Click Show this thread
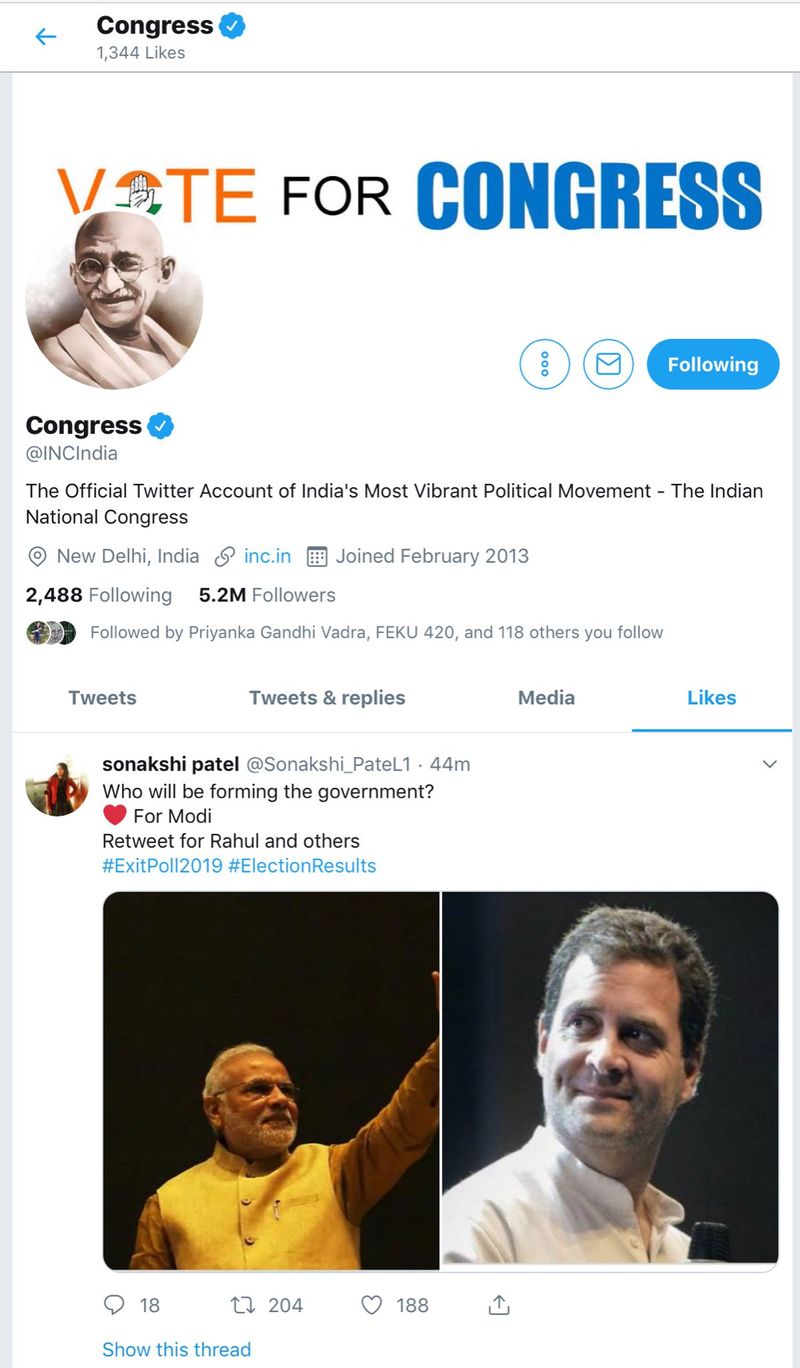Screen dimensions: 800x1368 [176, 1350]
